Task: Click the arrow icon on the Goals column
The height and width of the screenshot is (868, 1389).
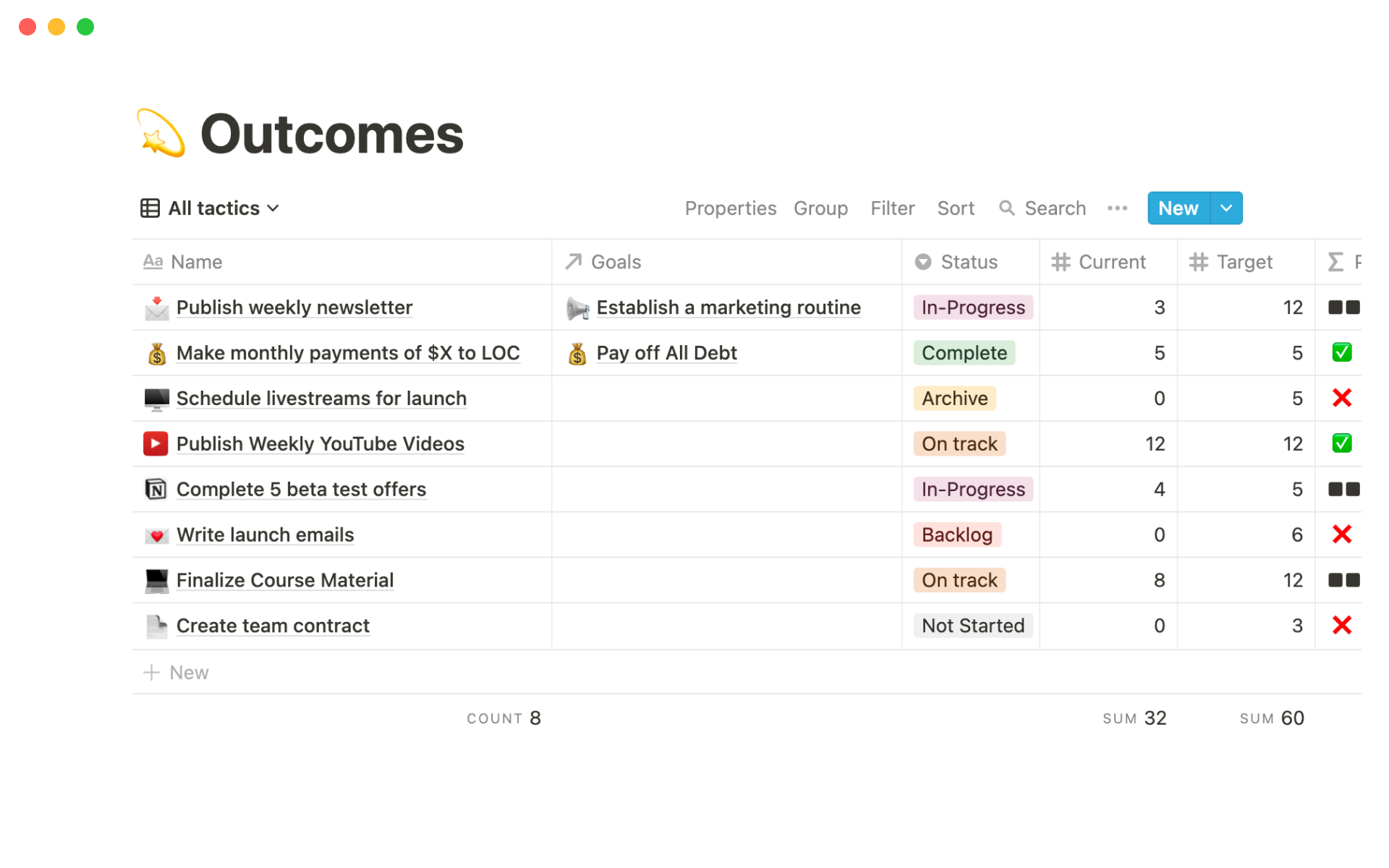Action: click(572, 262)
